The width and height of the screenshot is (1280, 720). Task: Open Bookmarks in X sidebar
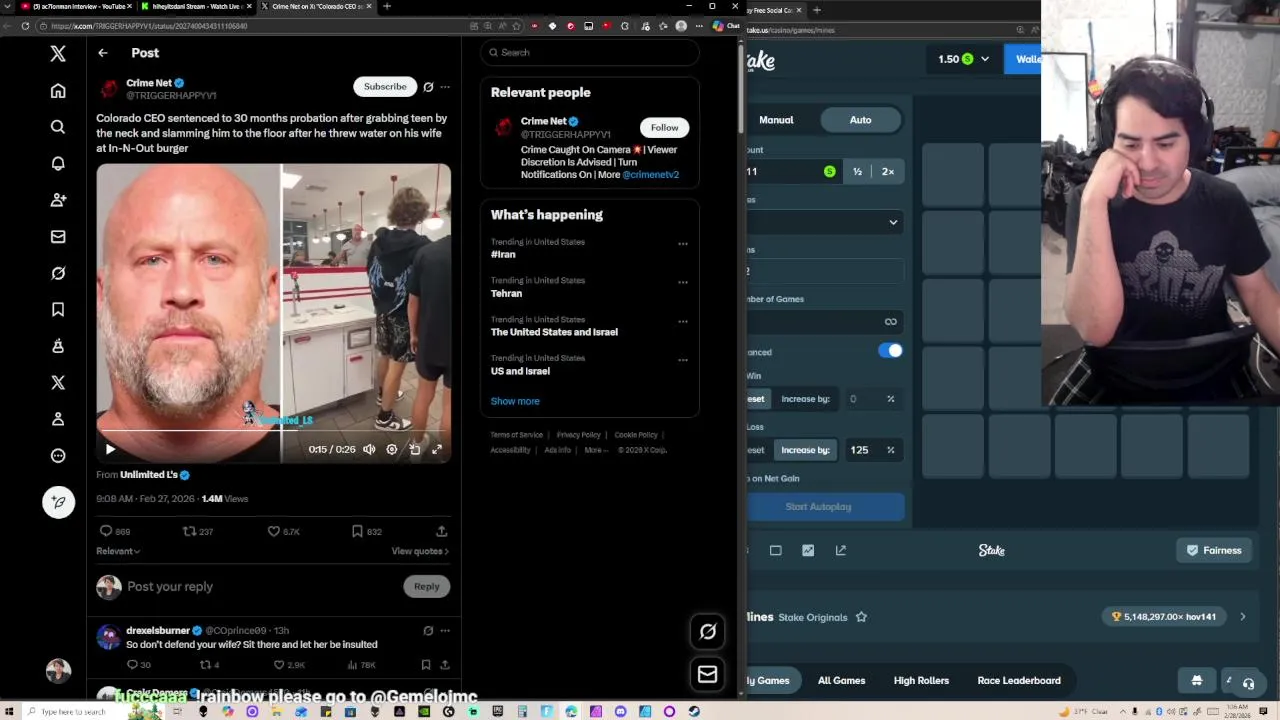(58, 310)
